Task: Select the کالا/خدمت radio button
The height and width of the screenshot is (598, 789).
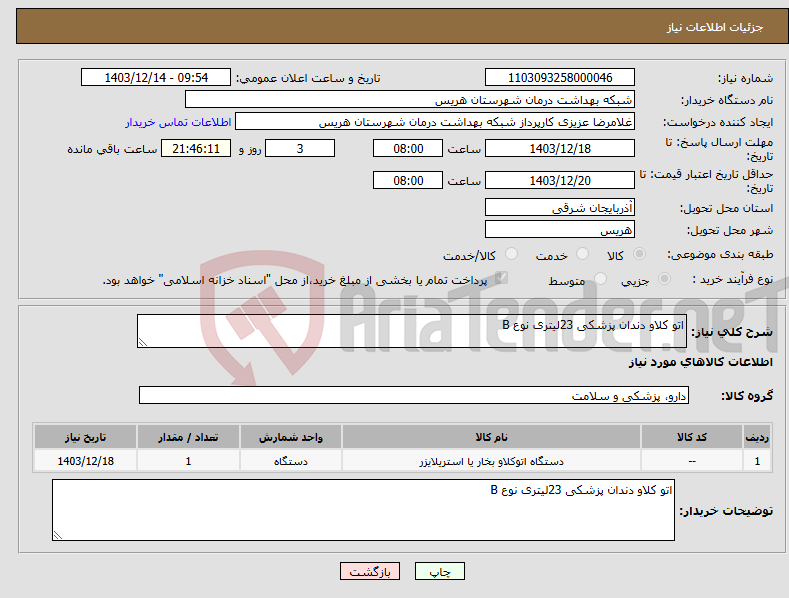Action: click(x=511, y=254)
